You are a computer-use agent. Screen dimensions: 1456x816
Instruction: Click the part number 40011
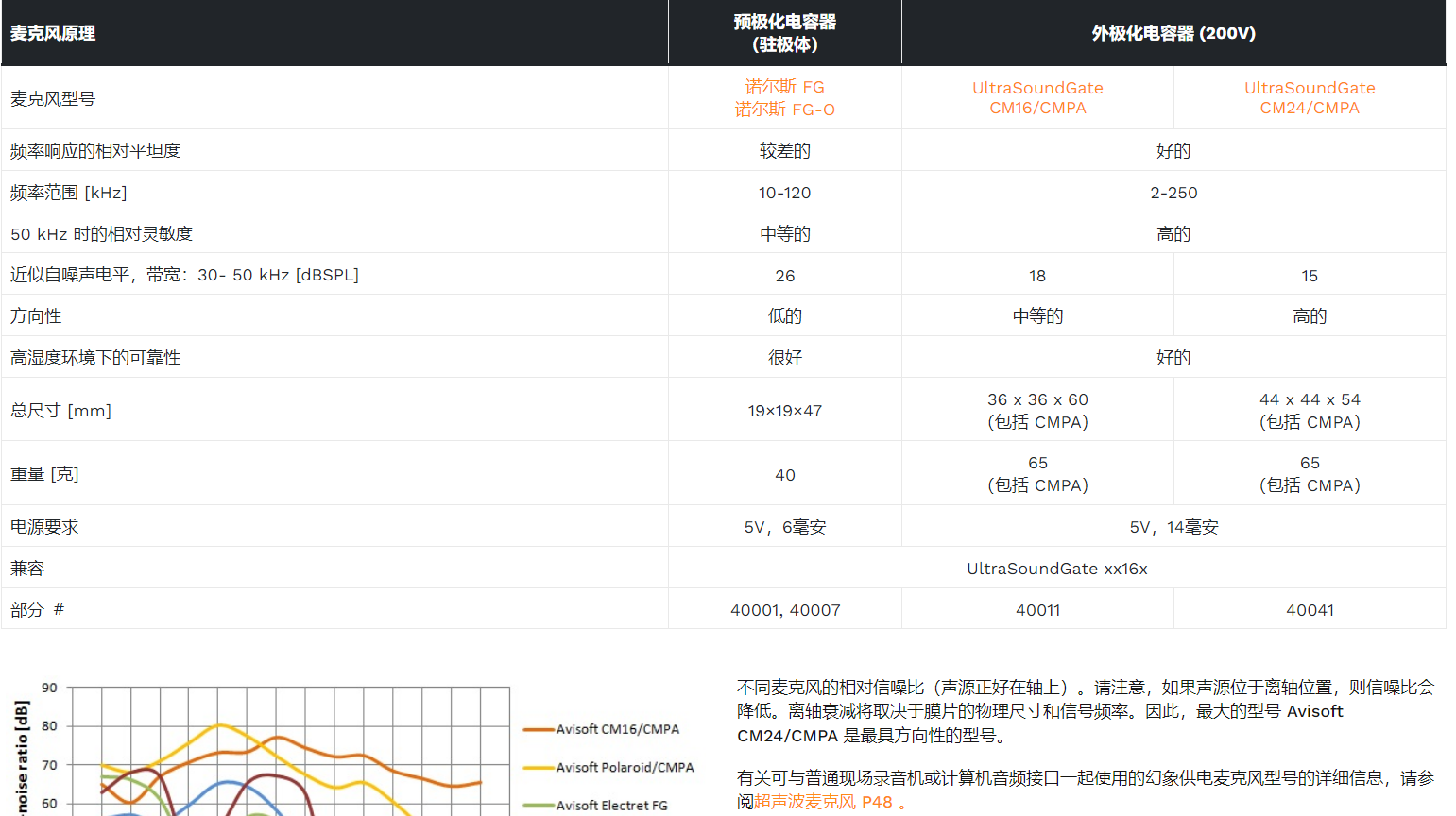tap(1037, 610)
